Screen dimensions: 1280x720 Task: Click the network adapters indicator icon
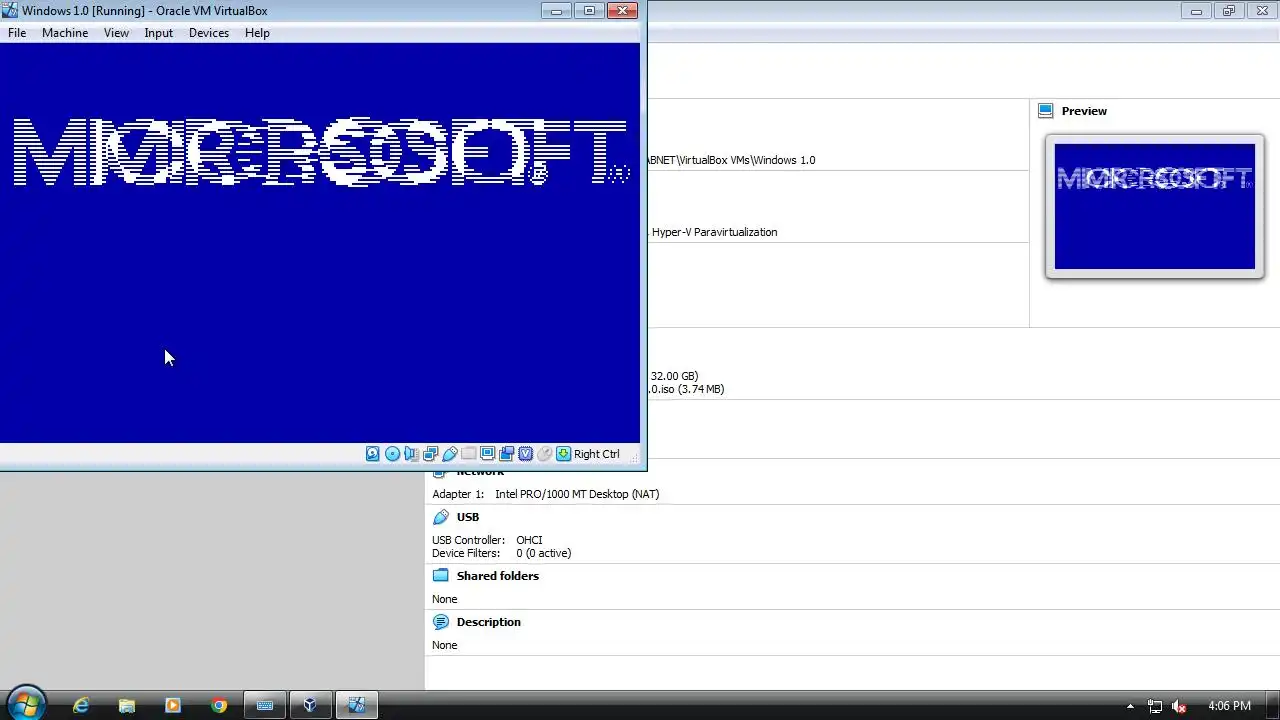[x=430, y=454]
